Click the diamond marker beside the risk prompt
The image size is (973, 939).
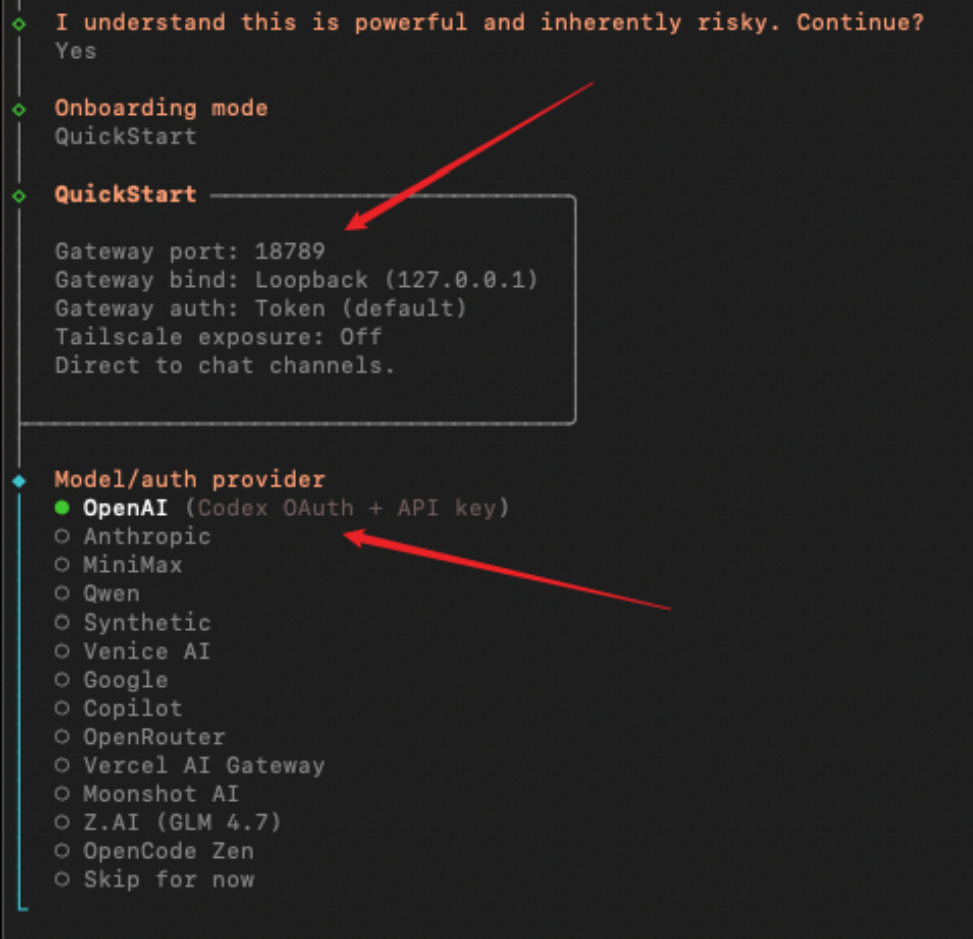[19, 22]
